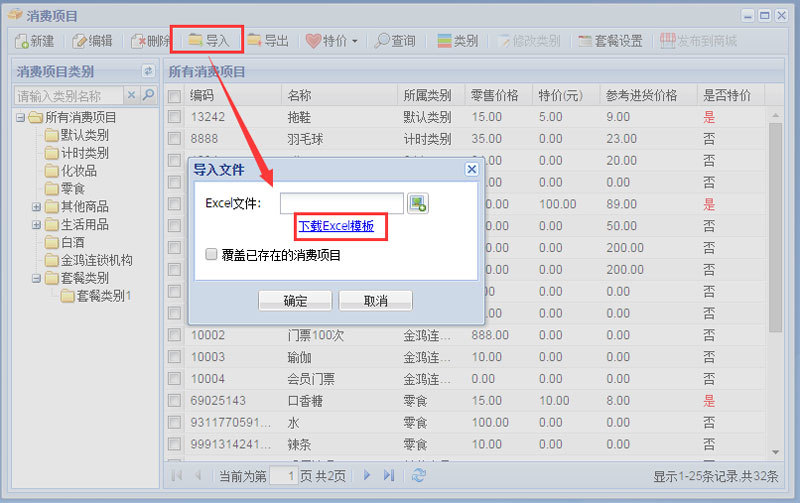
Task: Click the 导出 toolbar button
Action: click(x=268, y=41)
